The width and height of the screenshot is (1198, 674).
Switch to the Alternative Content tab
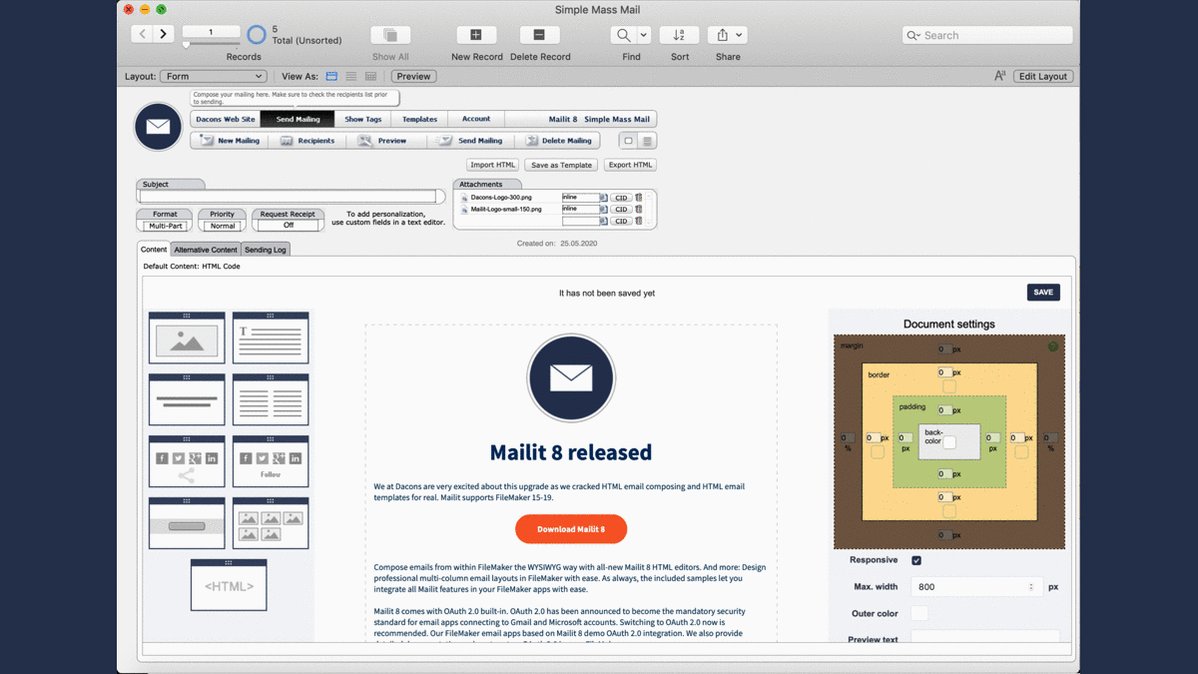(206, 250)
